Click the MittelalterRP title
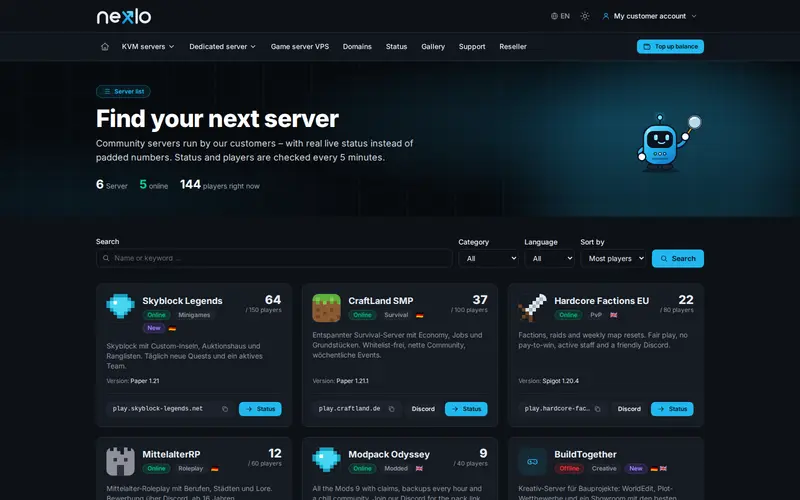Viewport: 800px width, 500px height. 171,454
